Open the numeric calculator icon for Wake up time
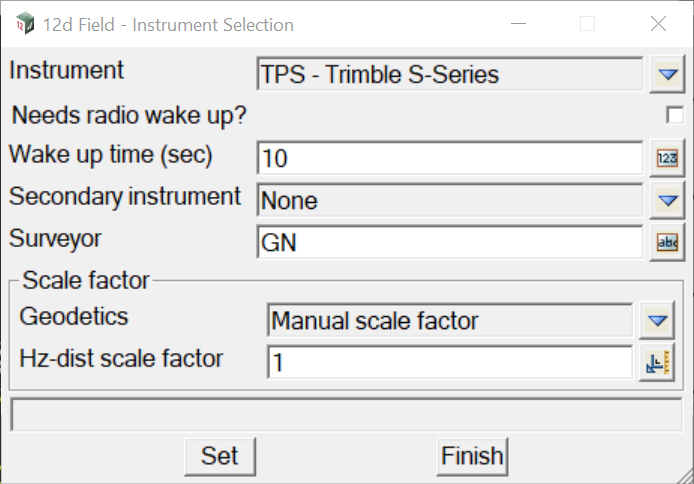694x484 pixels. coord(666,158)
